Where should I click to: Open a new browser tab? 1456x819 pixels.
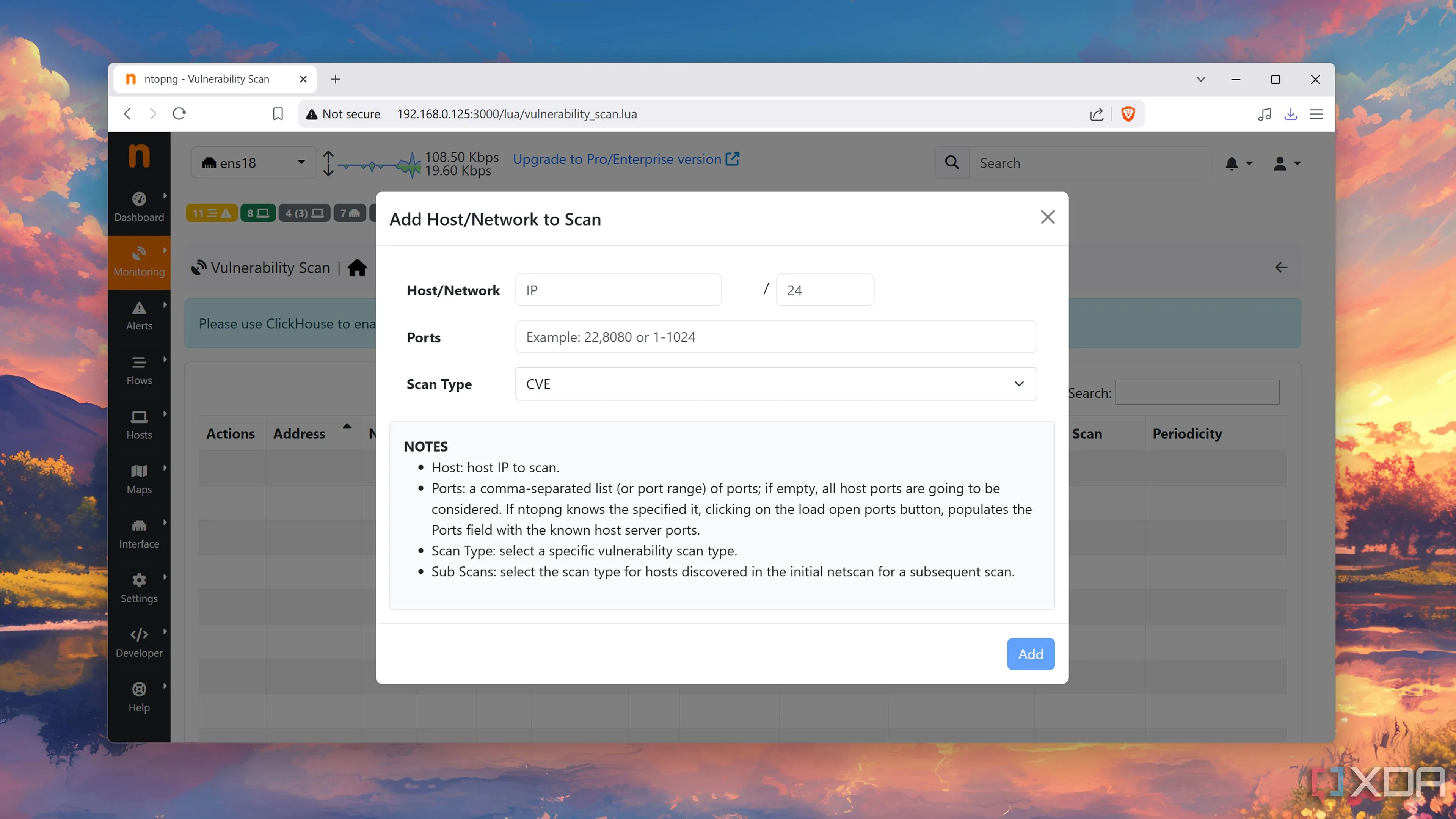[335, 79]
